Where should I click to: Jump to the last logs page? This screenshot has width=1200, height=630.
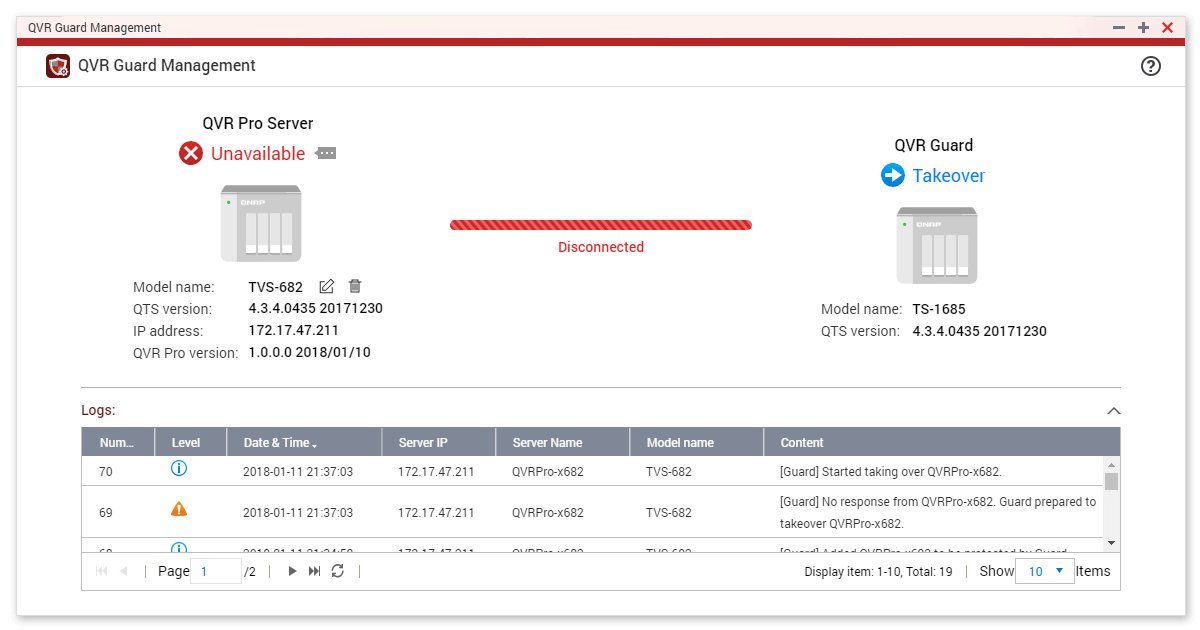(314, 571)
